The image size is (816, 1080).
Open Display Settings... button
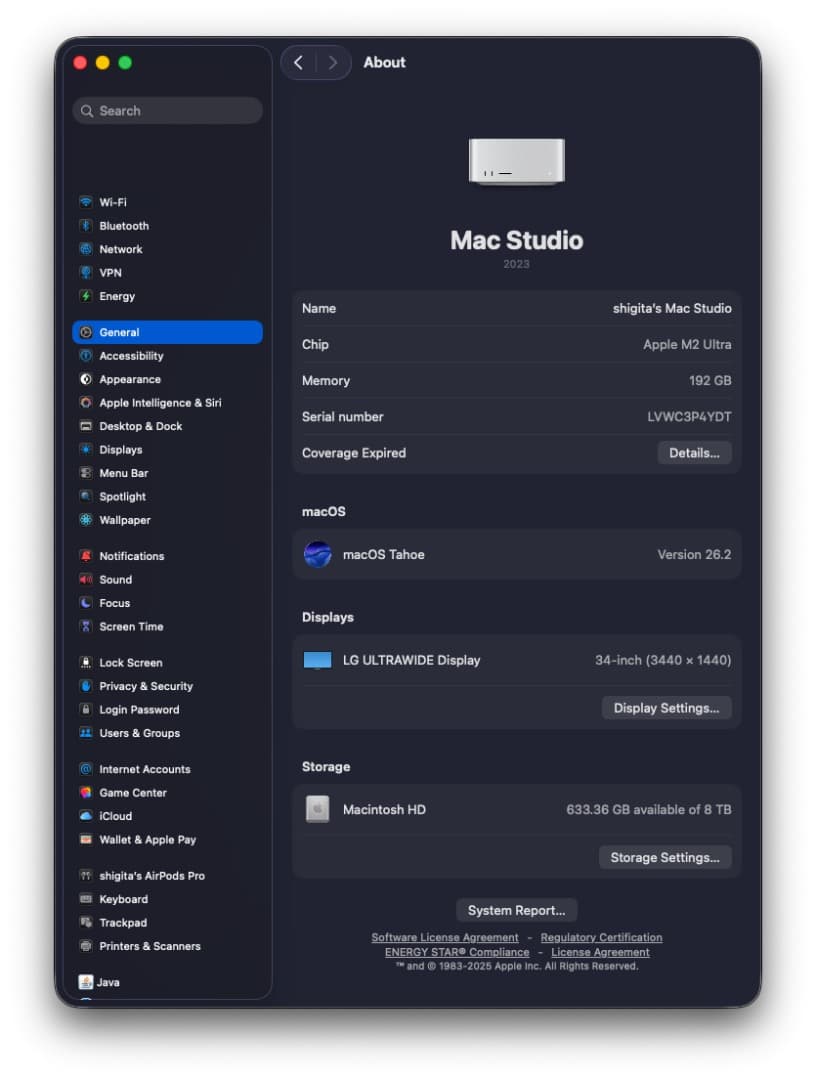click(x=666, y=708)
